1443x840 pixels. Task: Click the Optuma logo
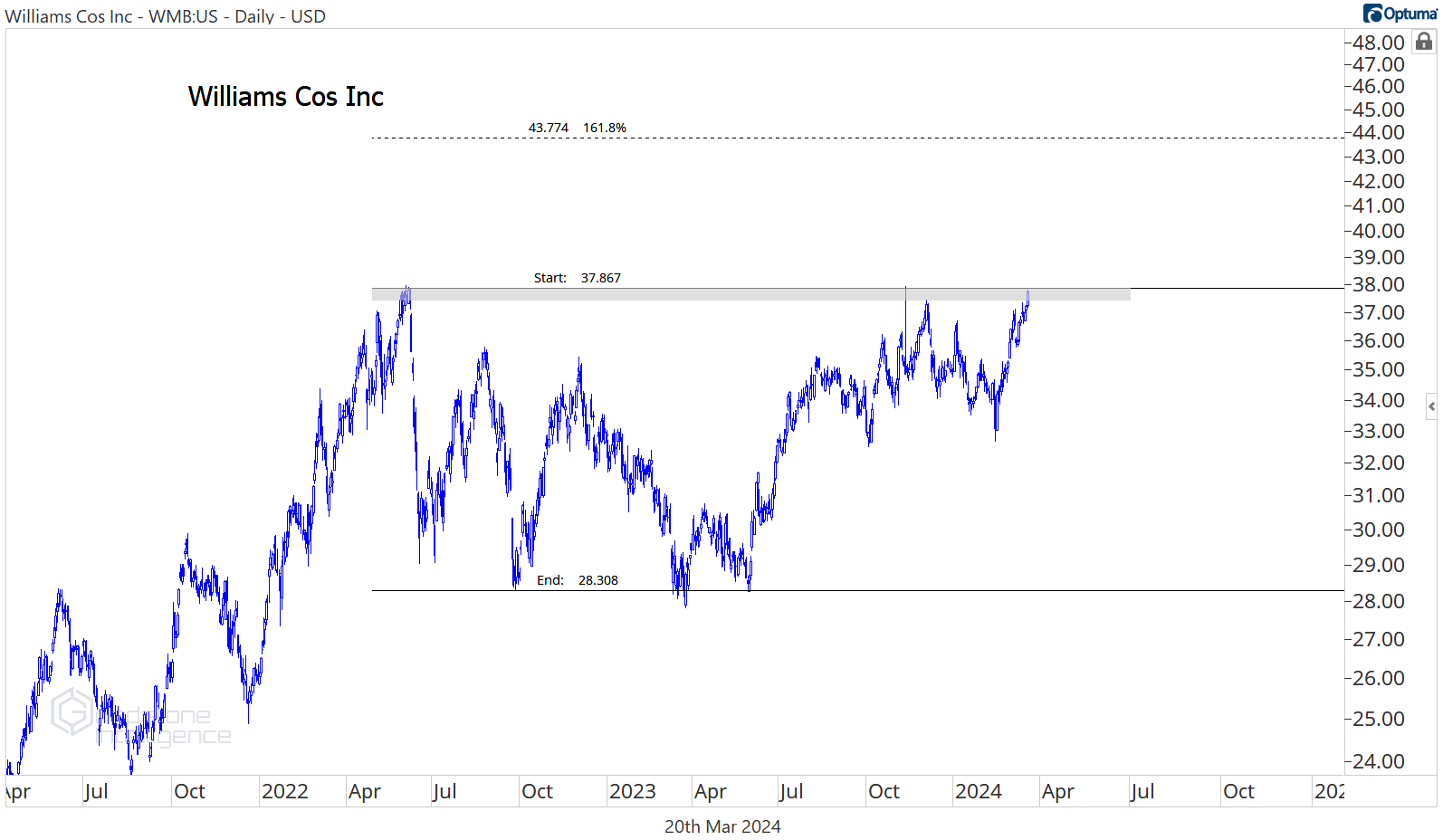(x=1400, y=13)
